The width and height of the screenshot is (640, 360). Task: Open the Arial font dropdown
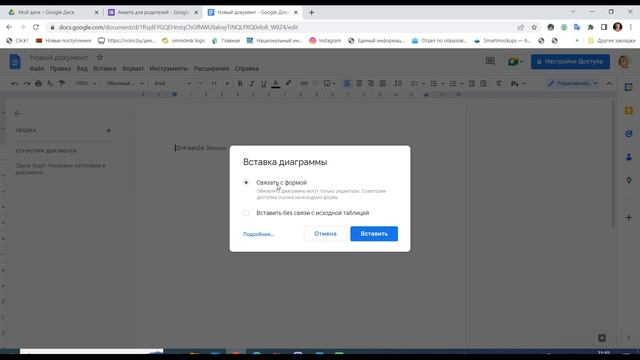point(172,84)
